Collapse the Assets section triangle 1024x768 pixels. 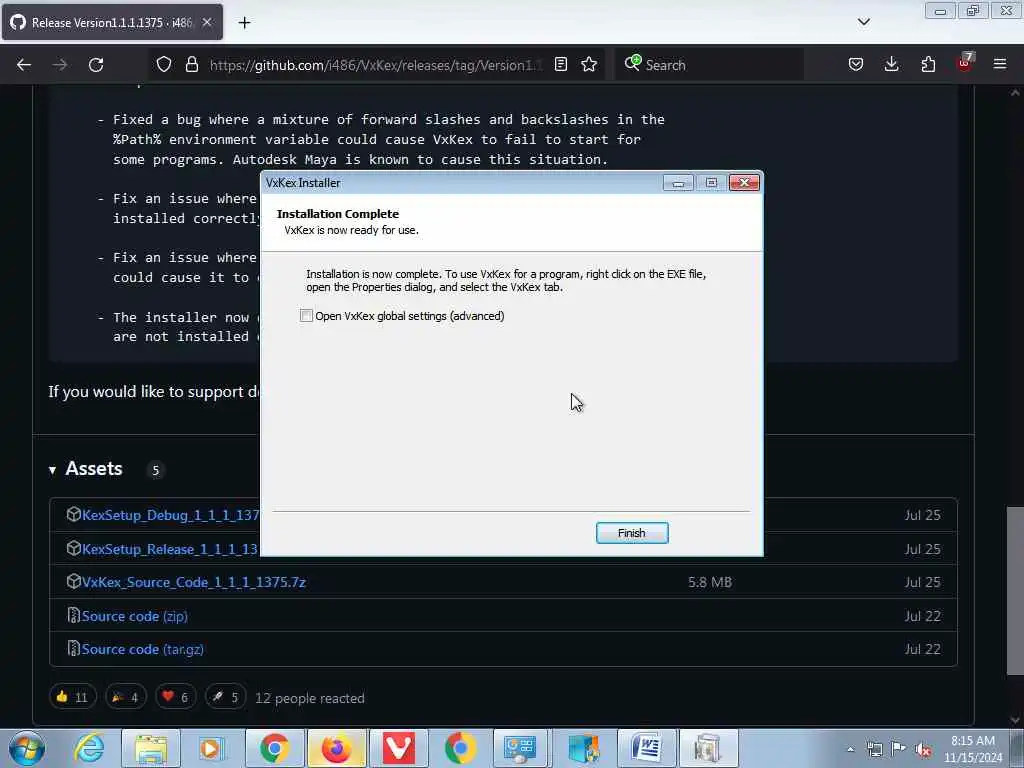pos(52,470)
